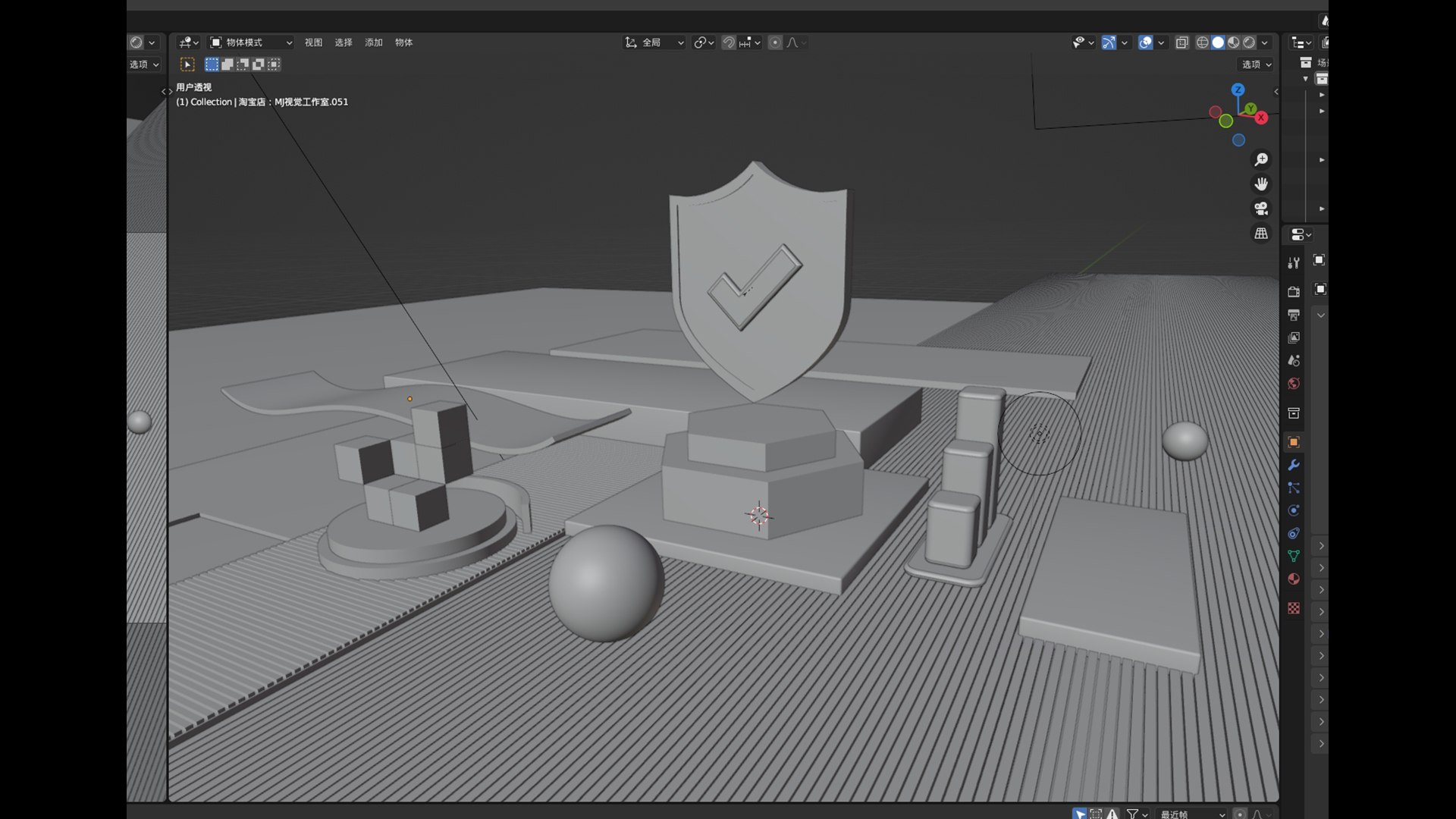Viewport: 1456px width, 819px height.
Task: Select the tweak select tool icon
Action: click(x=187, y=64)
